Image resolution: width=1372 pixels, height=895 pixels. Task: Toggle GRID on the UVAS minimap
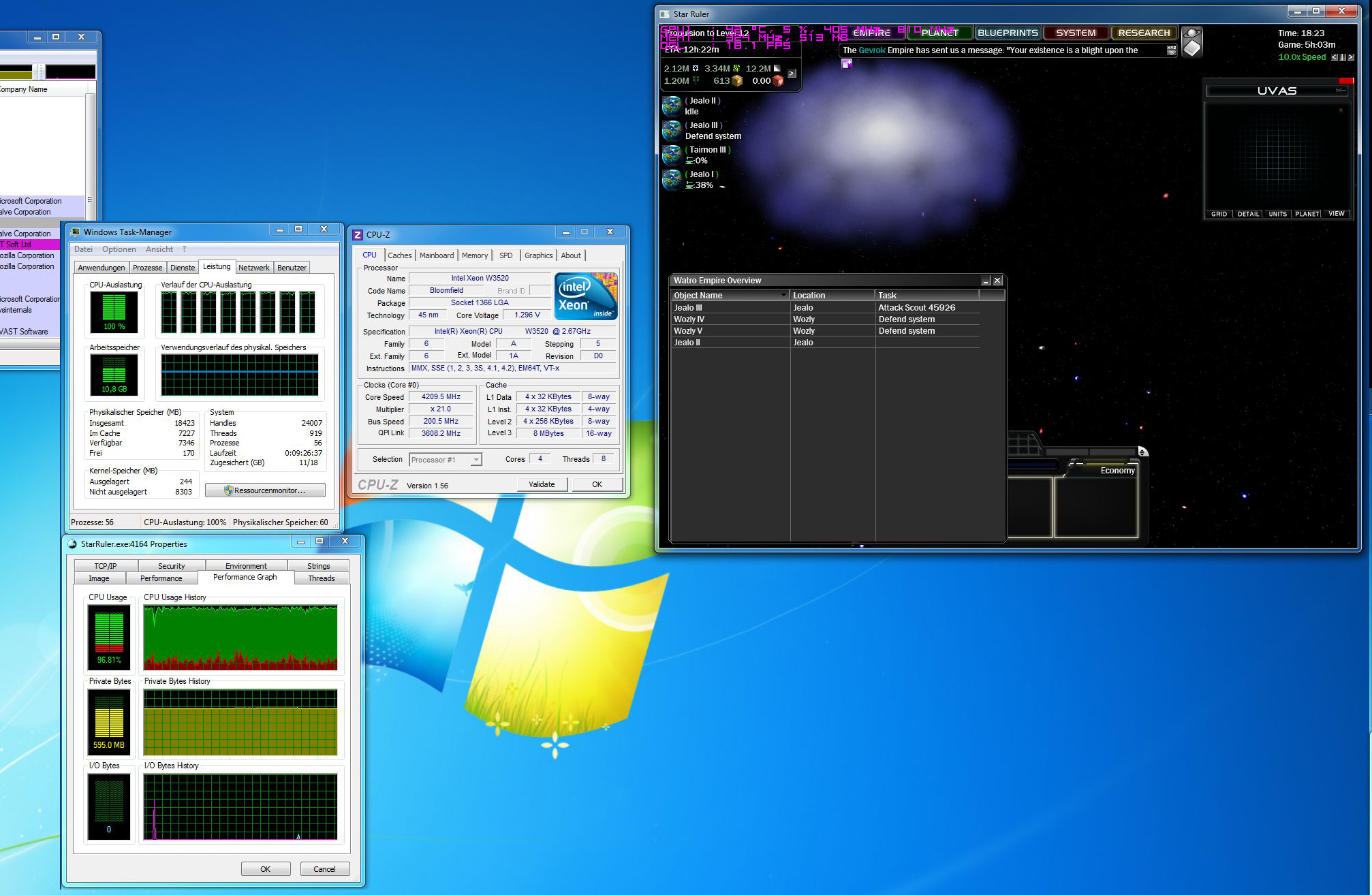[1219, 214]
